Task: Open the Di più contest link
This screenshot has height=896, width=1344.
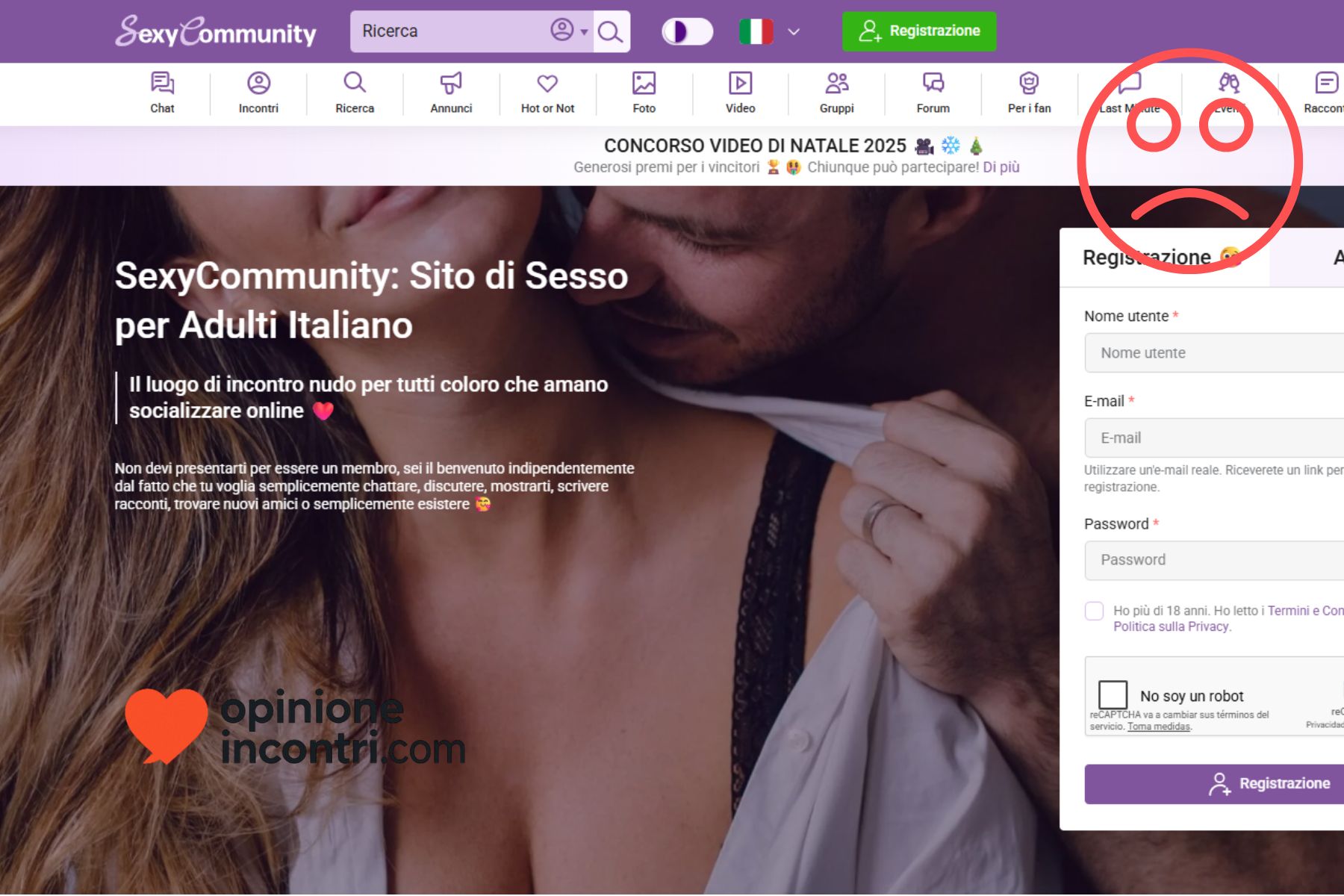Action: pos(1001,167)
